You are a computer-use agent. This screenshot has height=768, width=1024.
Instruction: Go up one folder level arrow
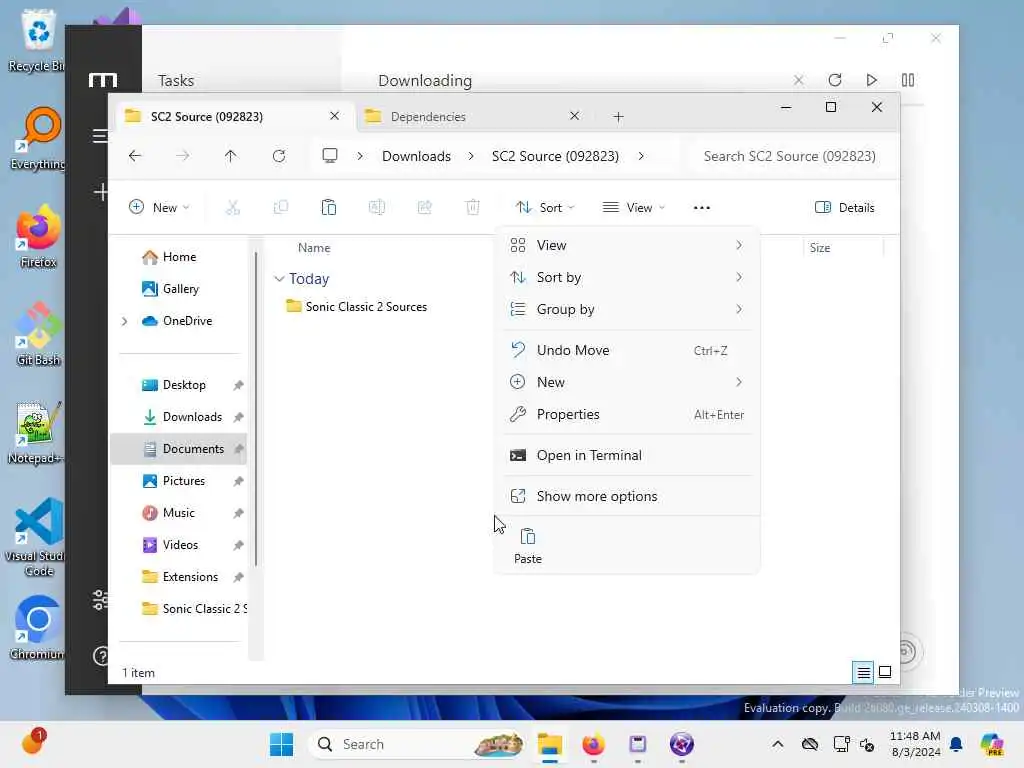point(231,156)
